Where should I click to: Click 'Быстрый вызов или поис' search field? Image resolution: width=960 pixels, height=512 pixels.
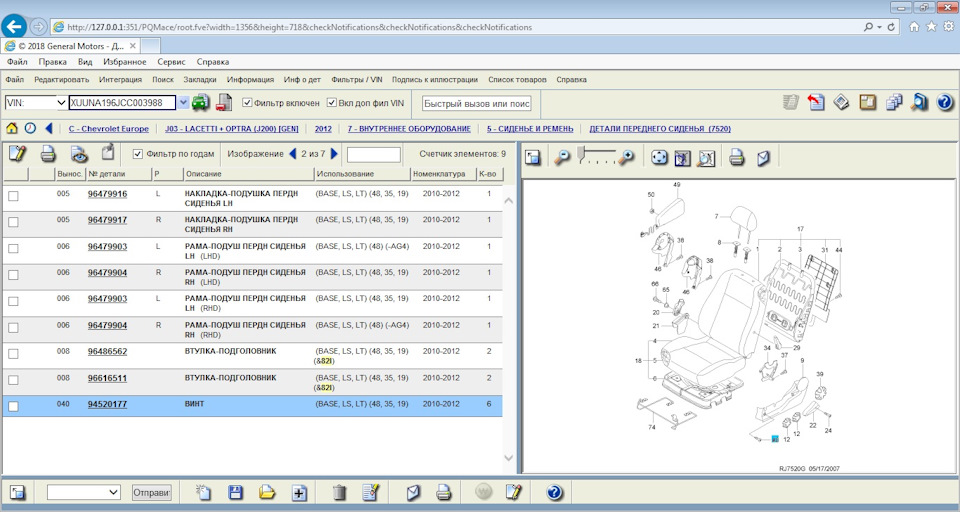click(476, 104)
